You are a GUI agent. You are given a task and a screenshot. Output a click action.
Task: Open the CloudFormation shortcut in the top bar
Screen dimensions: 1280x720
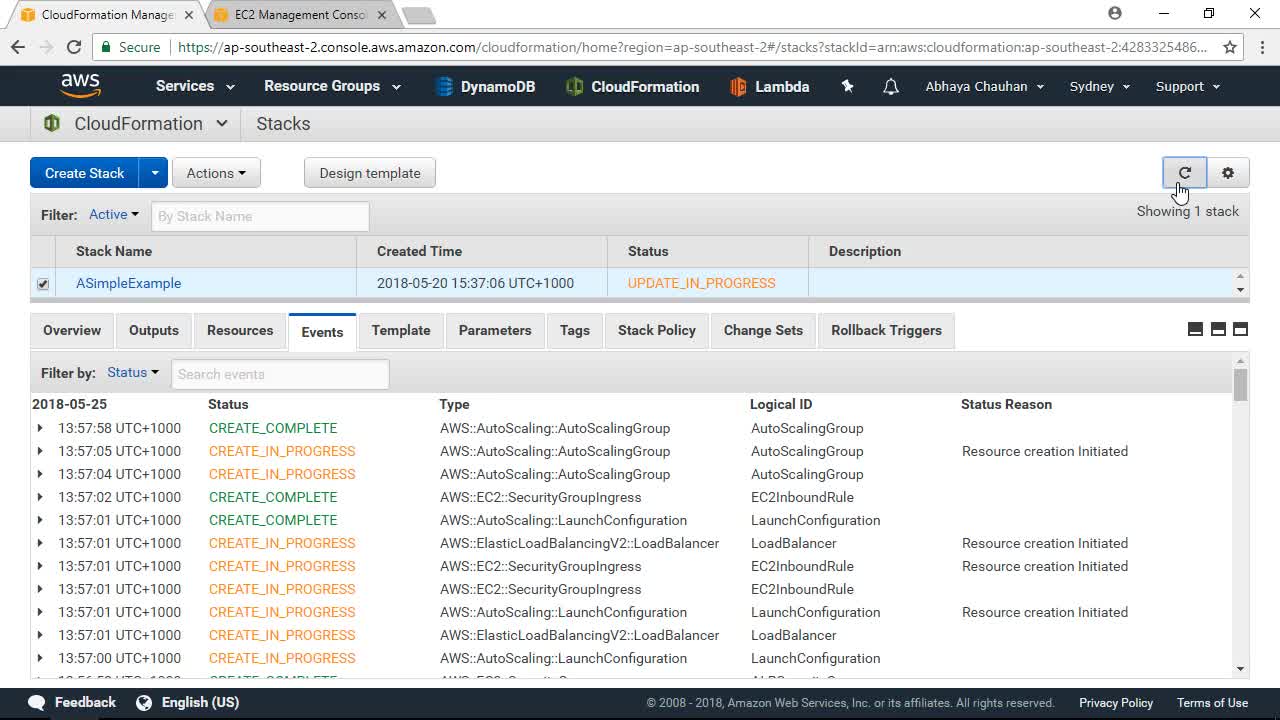632,87
